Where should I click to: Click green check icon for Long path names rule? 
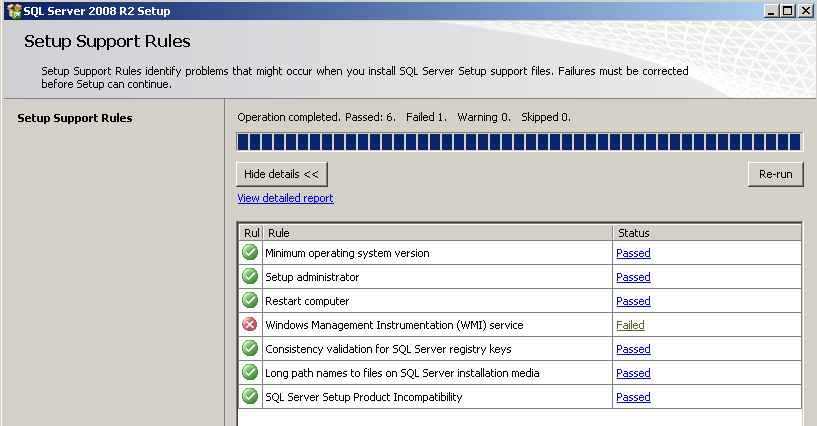coord(250,372)
